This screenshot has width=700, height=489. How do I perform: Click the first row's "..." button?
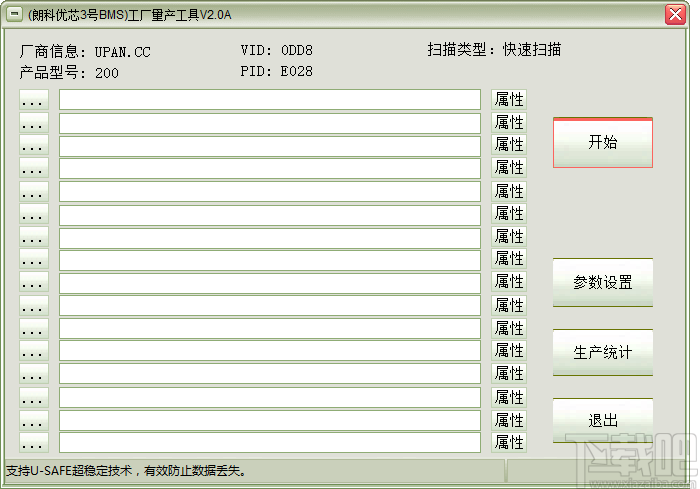coord(34,100)
